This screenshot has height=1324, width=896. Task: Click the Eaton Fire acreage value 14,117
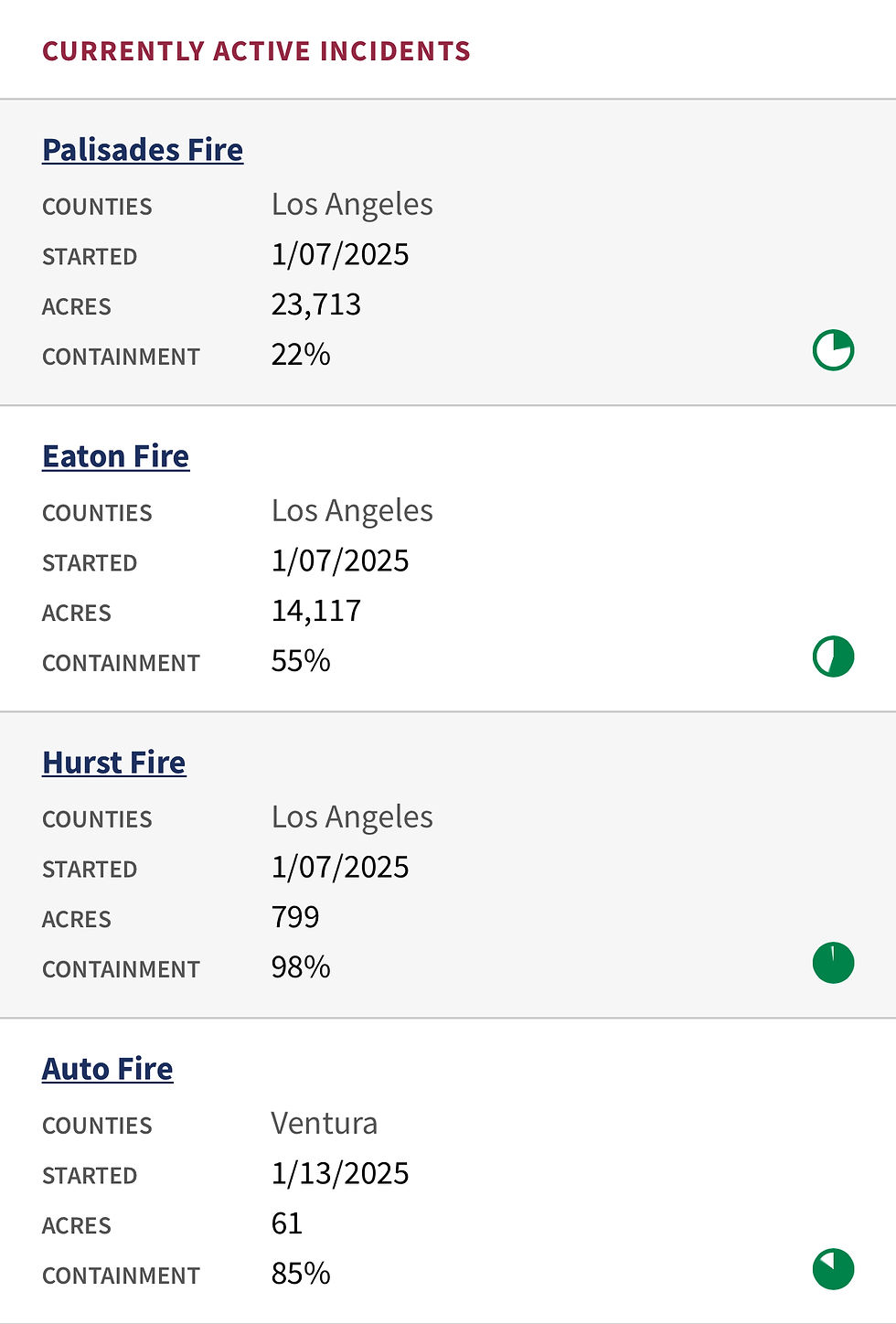coord(316,611)
